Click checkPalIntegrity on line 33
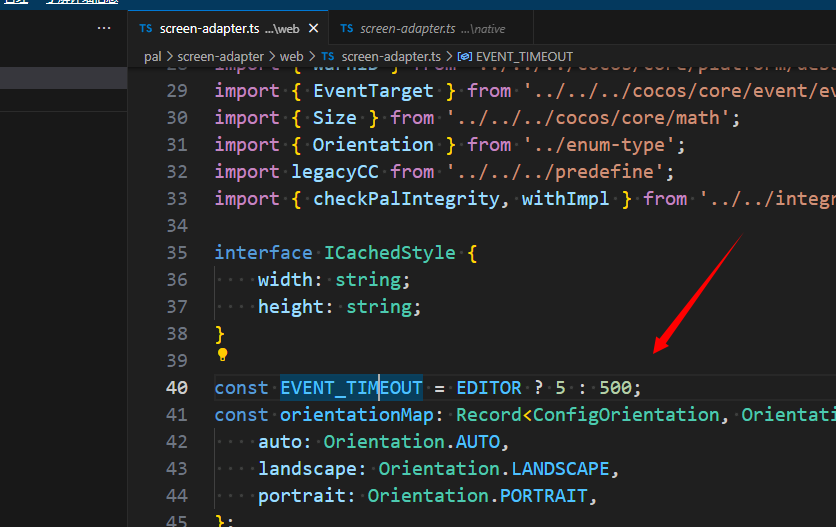Viewport: 836px width, 527px height. click(406, 198)
